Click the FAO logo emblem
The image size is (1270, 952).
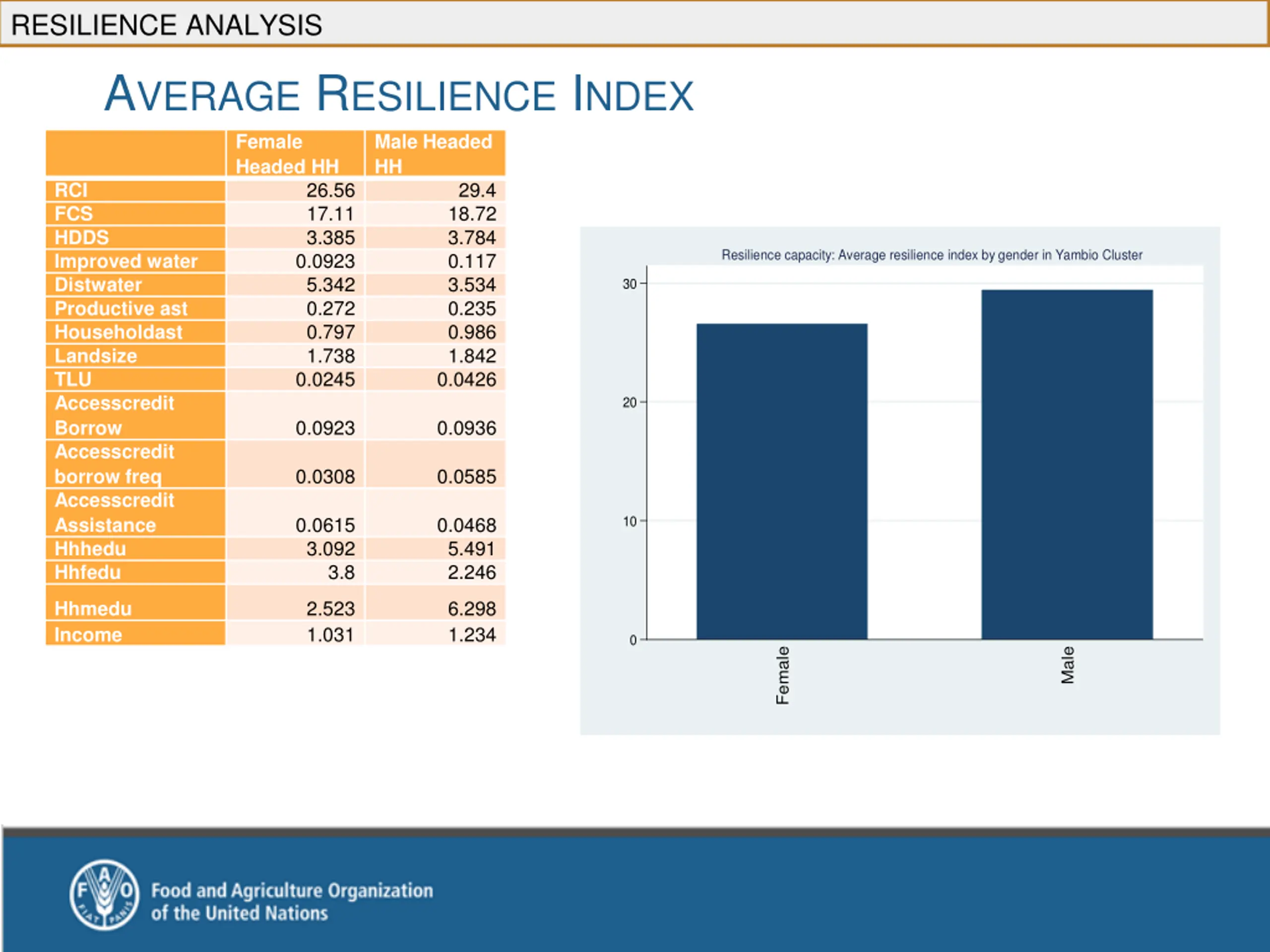coord(104,895)
